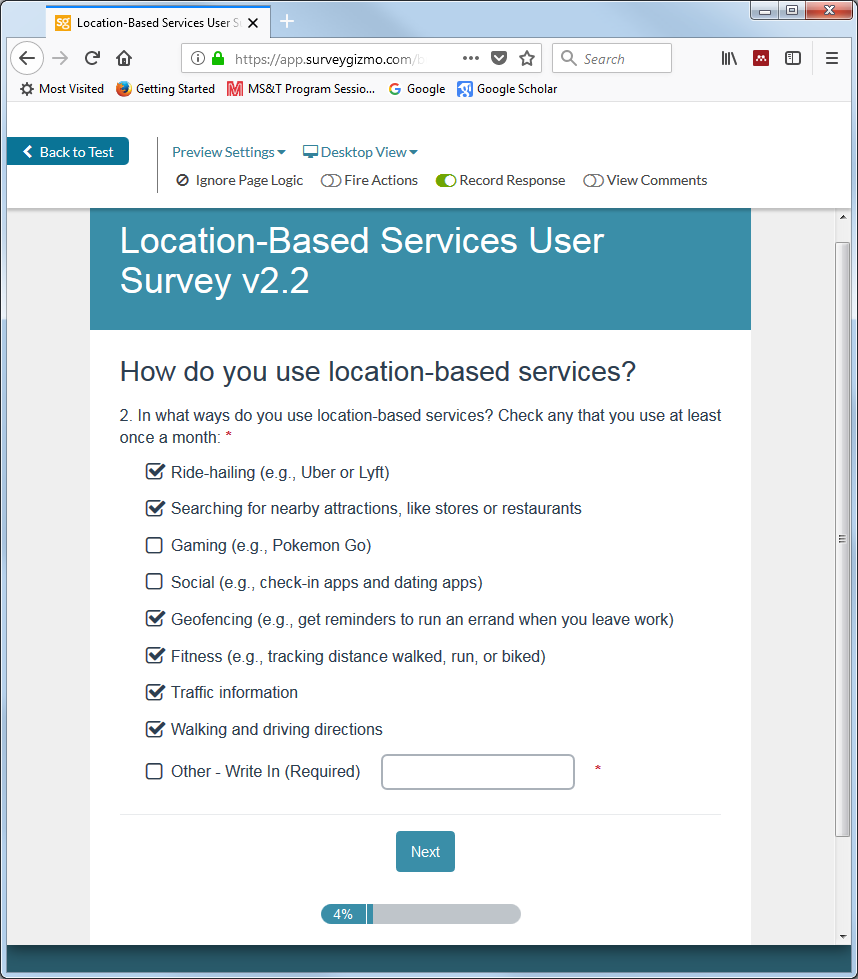Open the Google bookmark
858x979 pixels.
(417, 89)
